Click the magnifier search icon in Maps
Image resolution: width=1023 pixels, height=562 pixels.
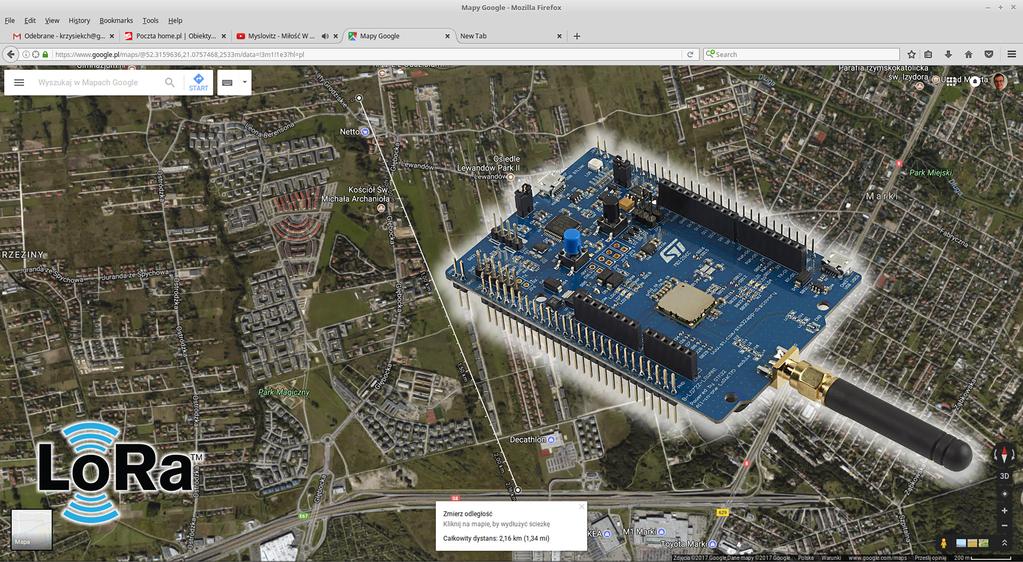click(170, 82)
